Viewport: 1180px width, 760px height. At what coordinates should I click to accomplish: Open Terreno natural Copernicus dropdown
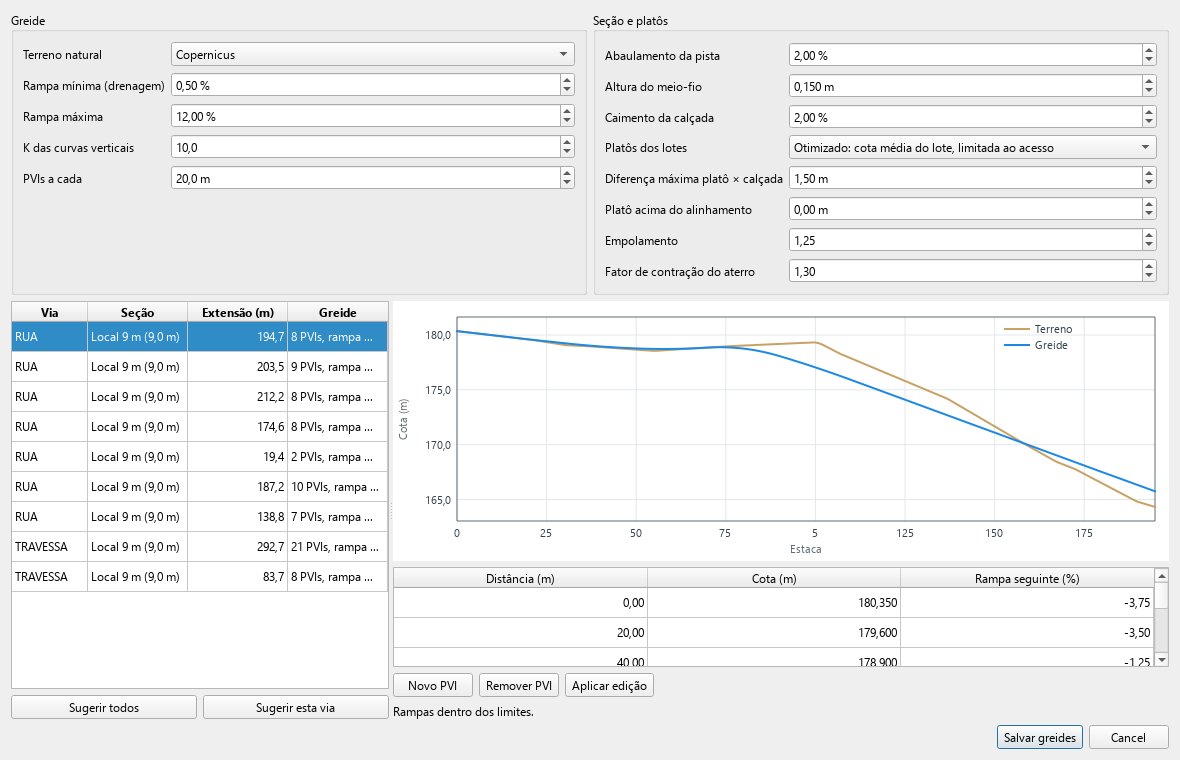[373, 54]
